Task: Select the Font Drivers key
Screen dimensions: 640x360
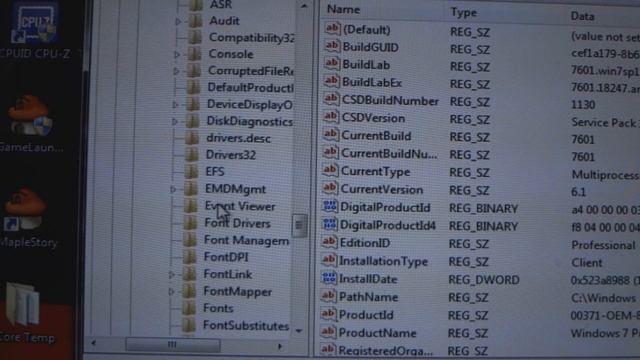Action: coord(238,223)
